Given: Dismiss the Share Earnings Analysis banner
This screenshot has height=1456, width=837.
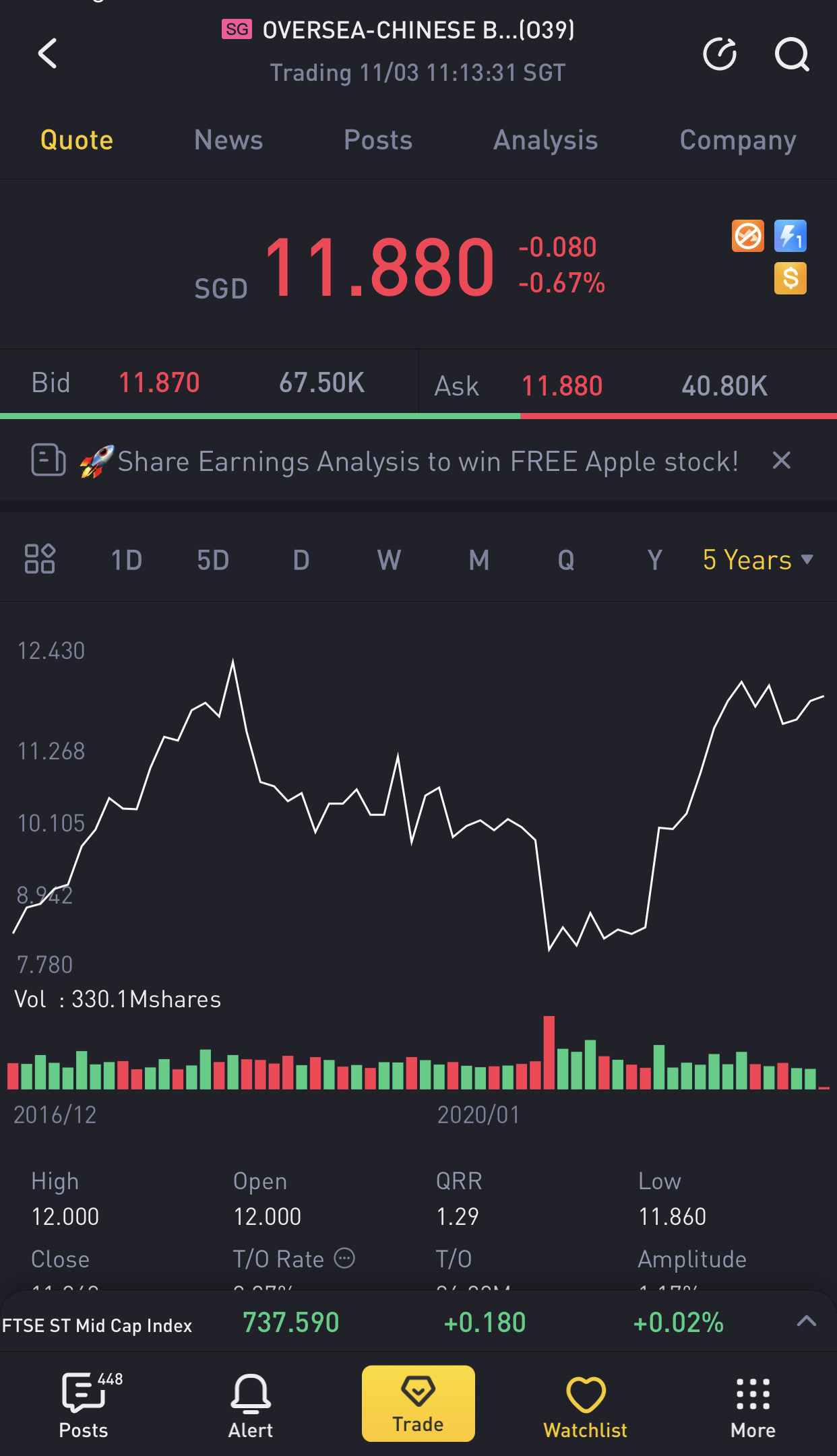Looking at the screenshot, I should pyautogui.click(x=781, y=461).
